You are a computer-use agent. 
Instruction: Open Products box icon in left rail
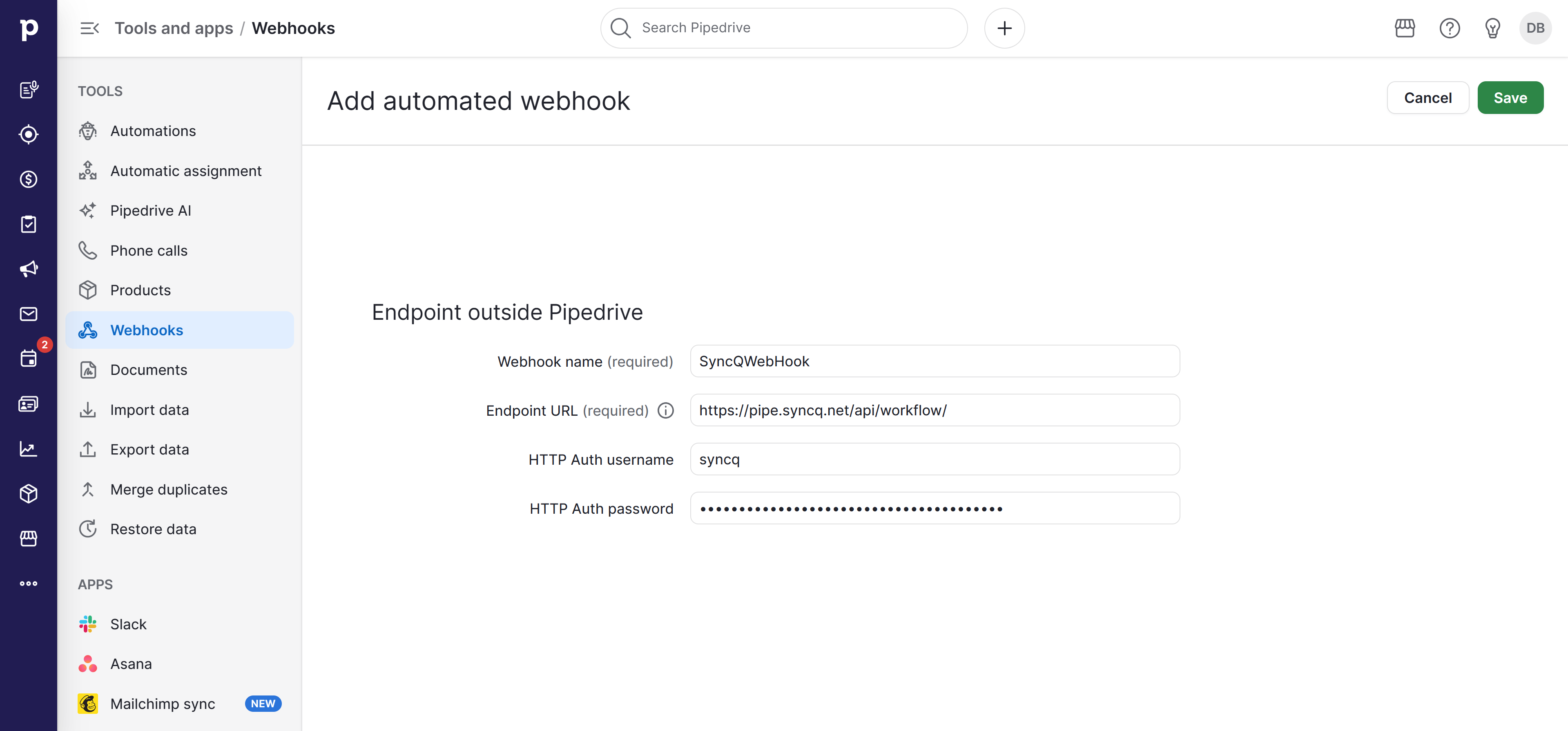[x=29, y=493]
